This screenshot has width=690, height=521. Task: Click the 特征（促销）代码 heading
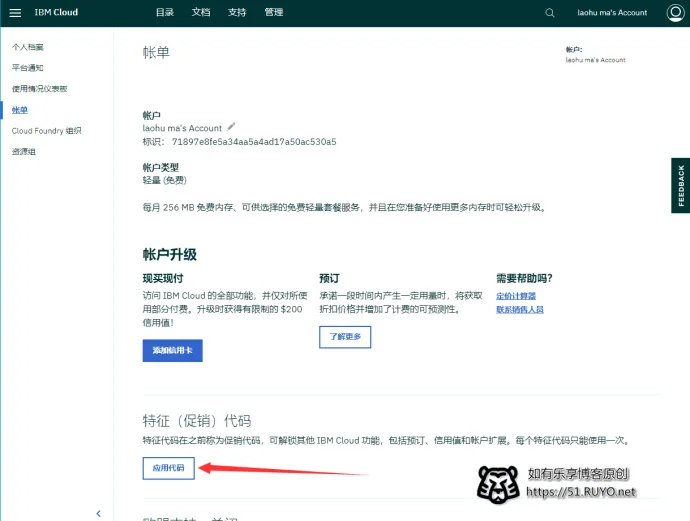point(197,421)
